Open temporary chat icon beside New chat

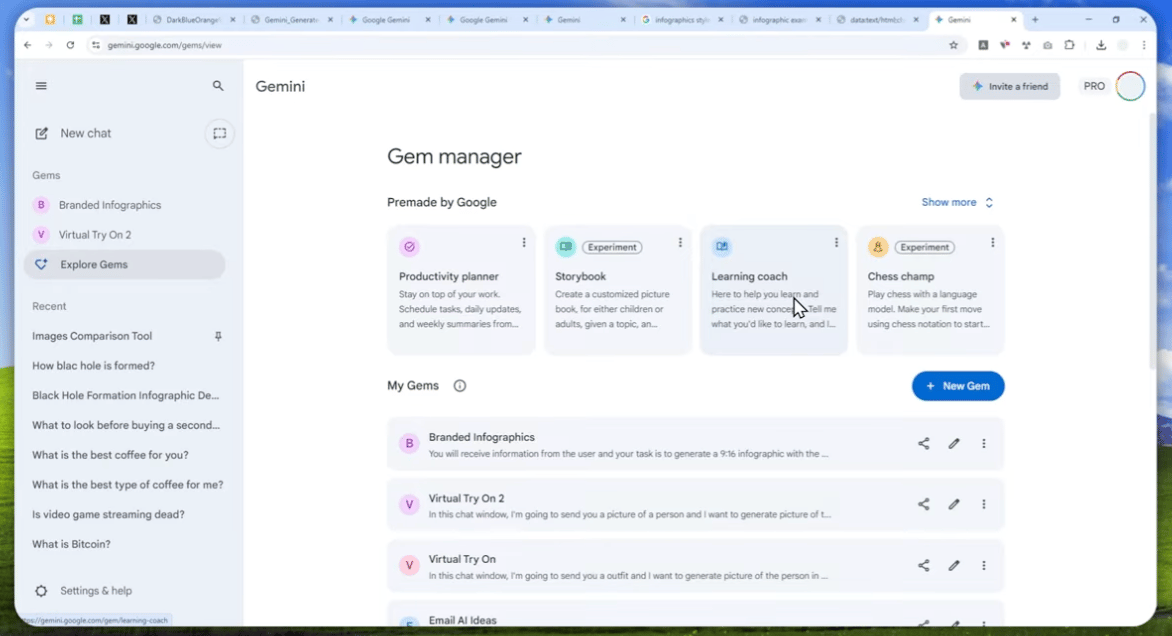[x=219, y=133]
